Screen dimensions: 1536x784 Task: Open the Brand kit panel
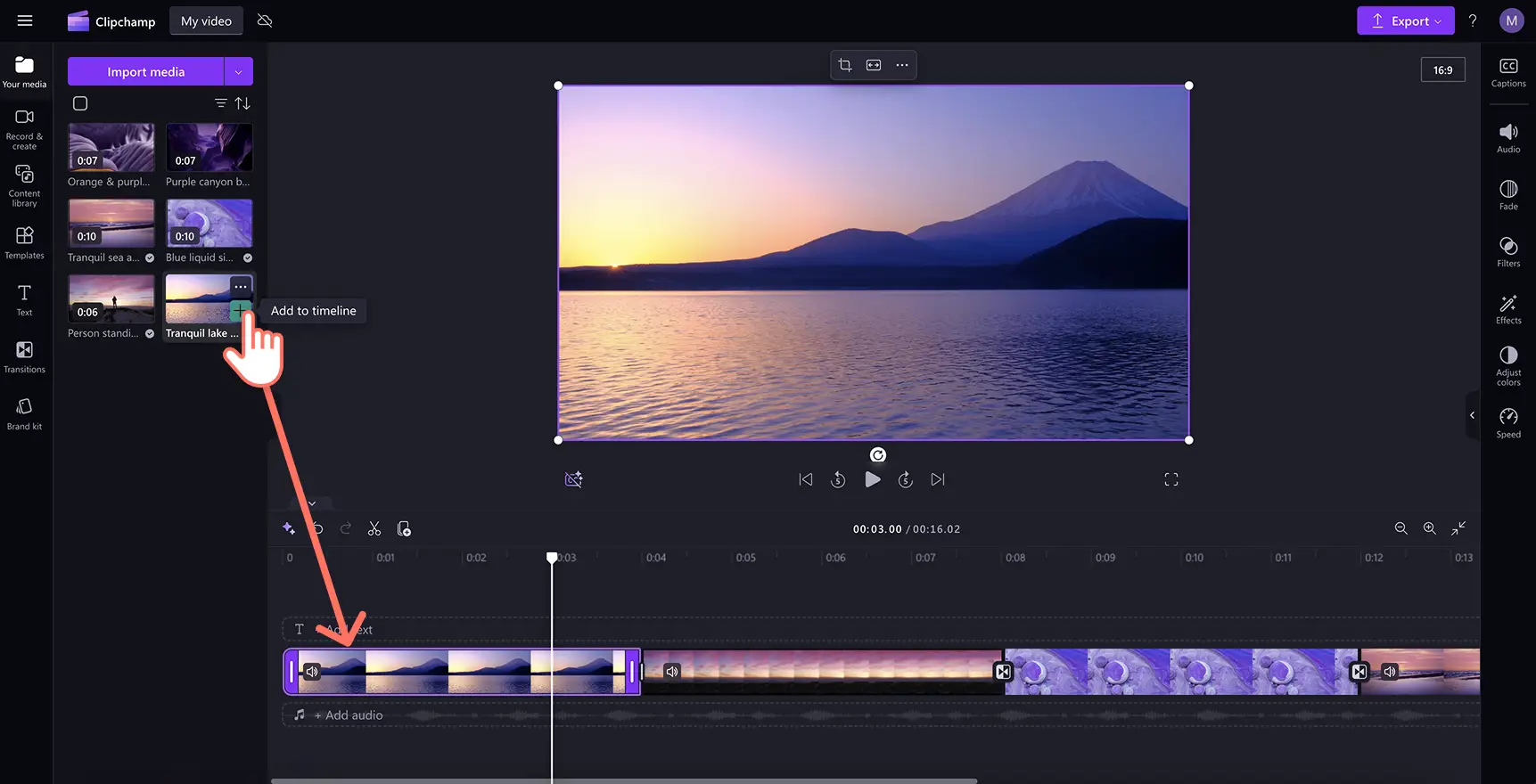click(x=24, y=413)
